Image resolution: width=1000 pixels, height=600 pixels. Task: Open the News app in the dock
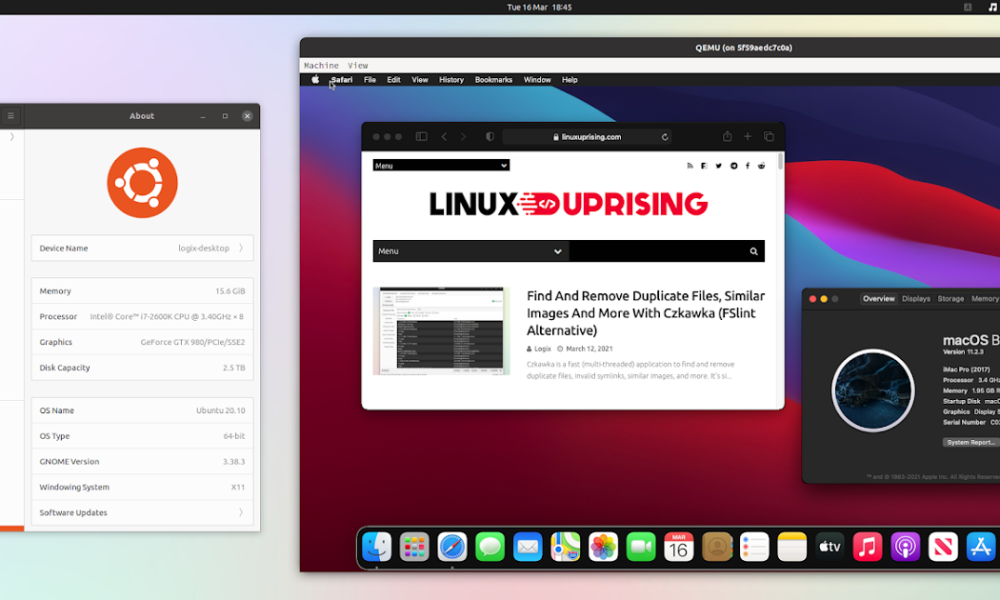tap(943, 546)
